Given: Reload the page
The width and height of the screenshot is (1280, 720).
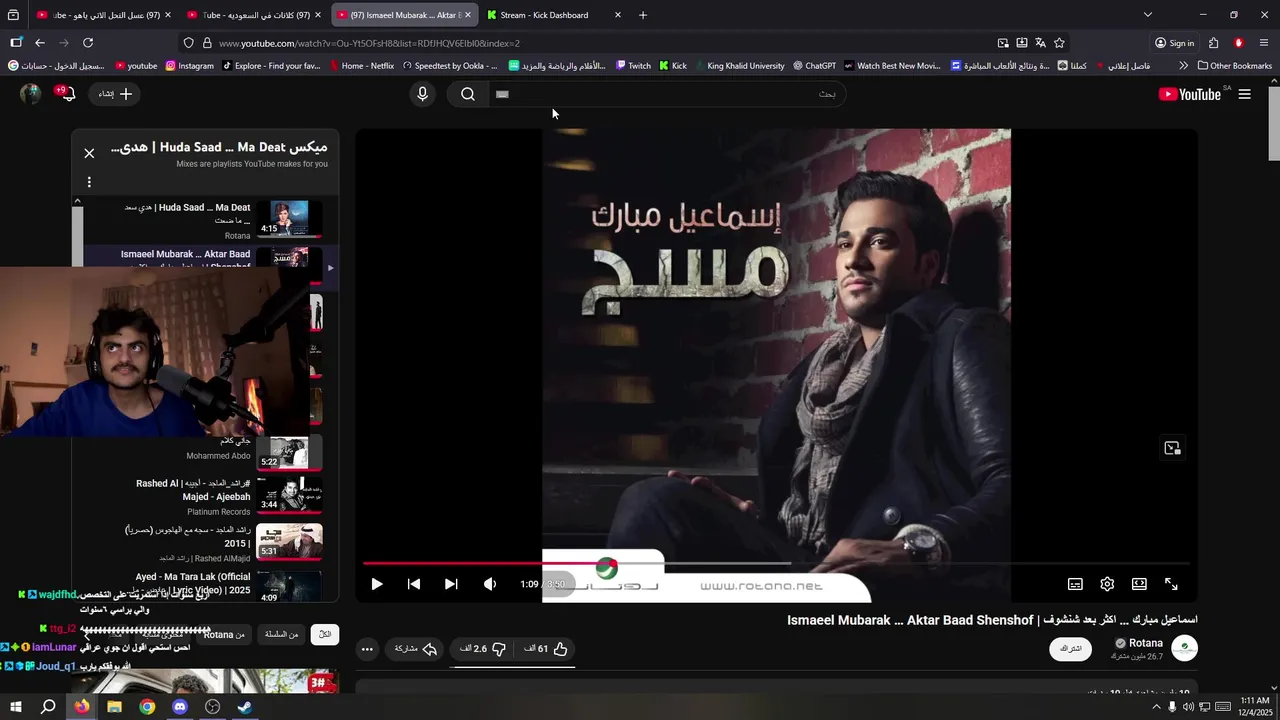Looking at the screenshot, I should point(88,43).
